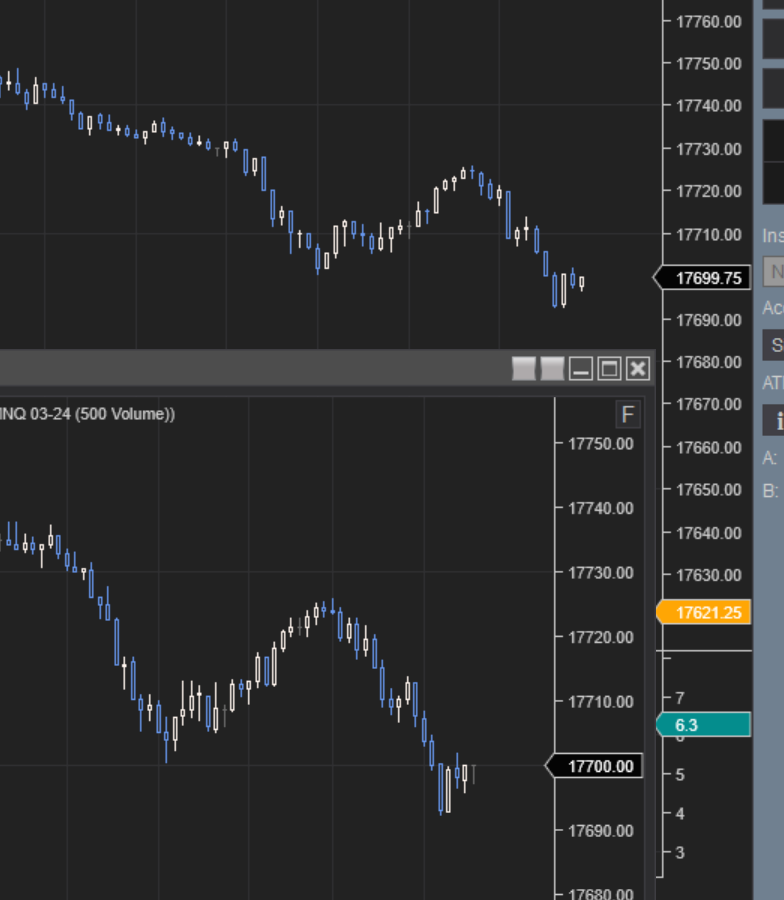Click the leftmost gray link button in chart title bar
The image size is (784, 900).
click(523, 368)
